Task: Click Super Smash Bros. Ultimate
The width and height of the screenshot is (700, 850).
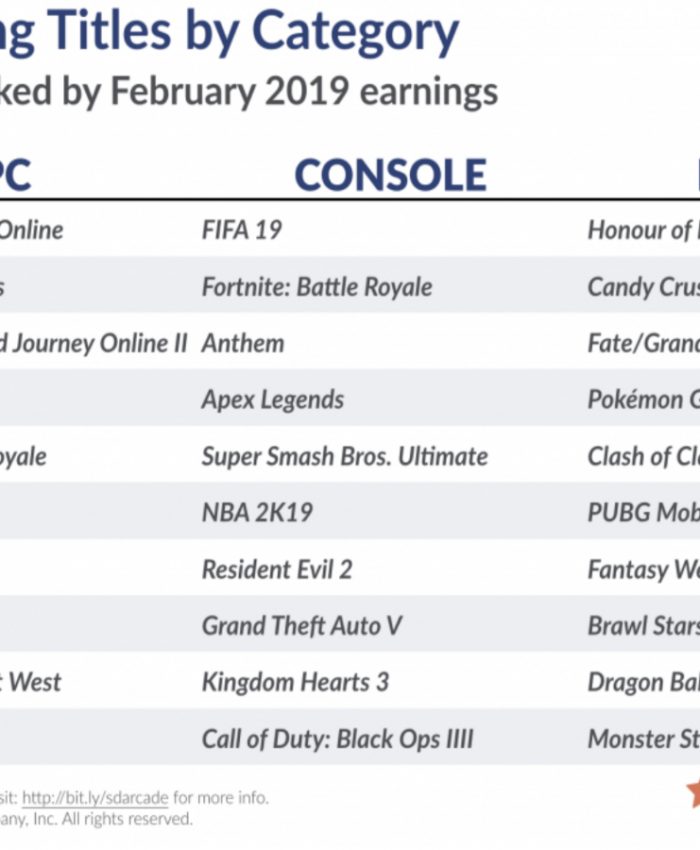Action: 345,456
